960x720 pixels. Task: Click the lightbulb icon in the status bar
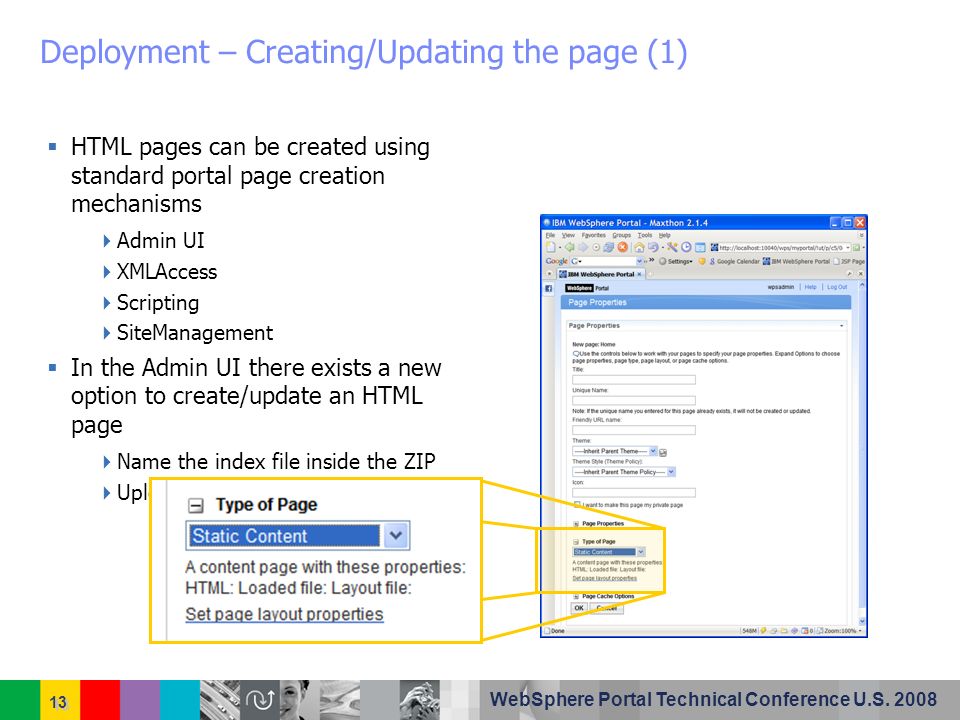(x=763, y=631)
